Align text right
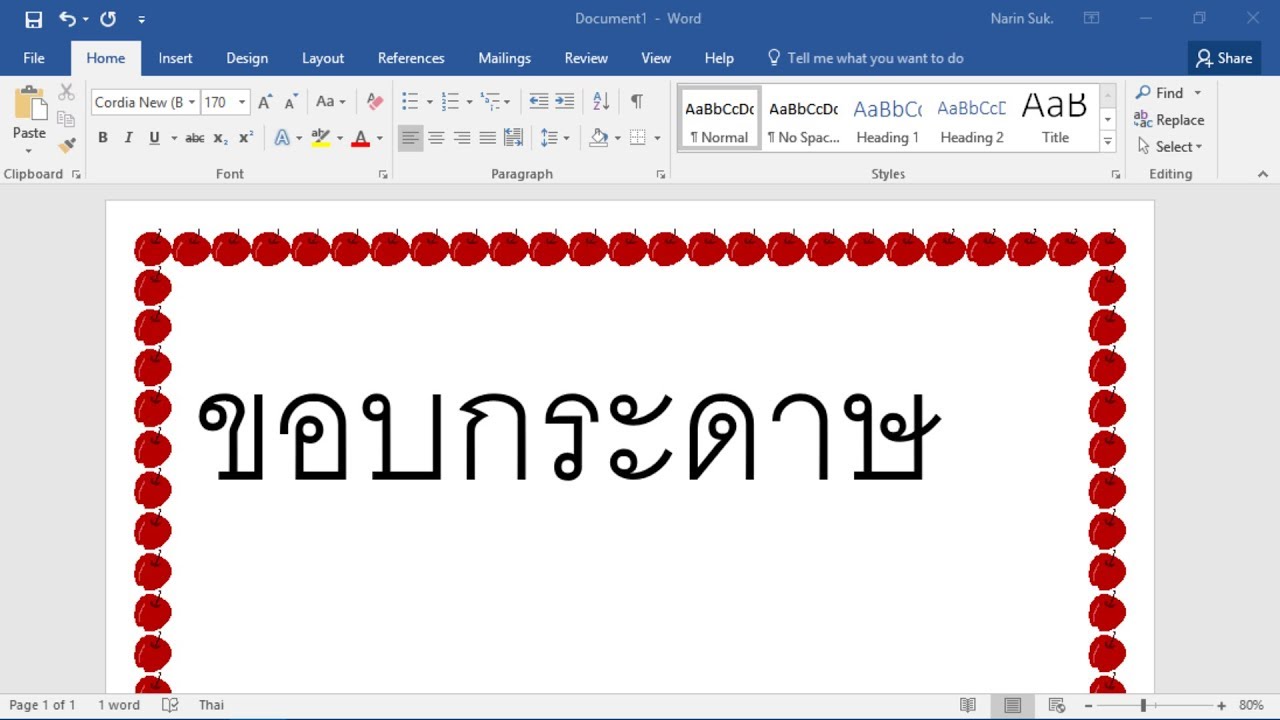Viewport: 1280px width, 720px height. pyautogui.click(x=461, y=138)
